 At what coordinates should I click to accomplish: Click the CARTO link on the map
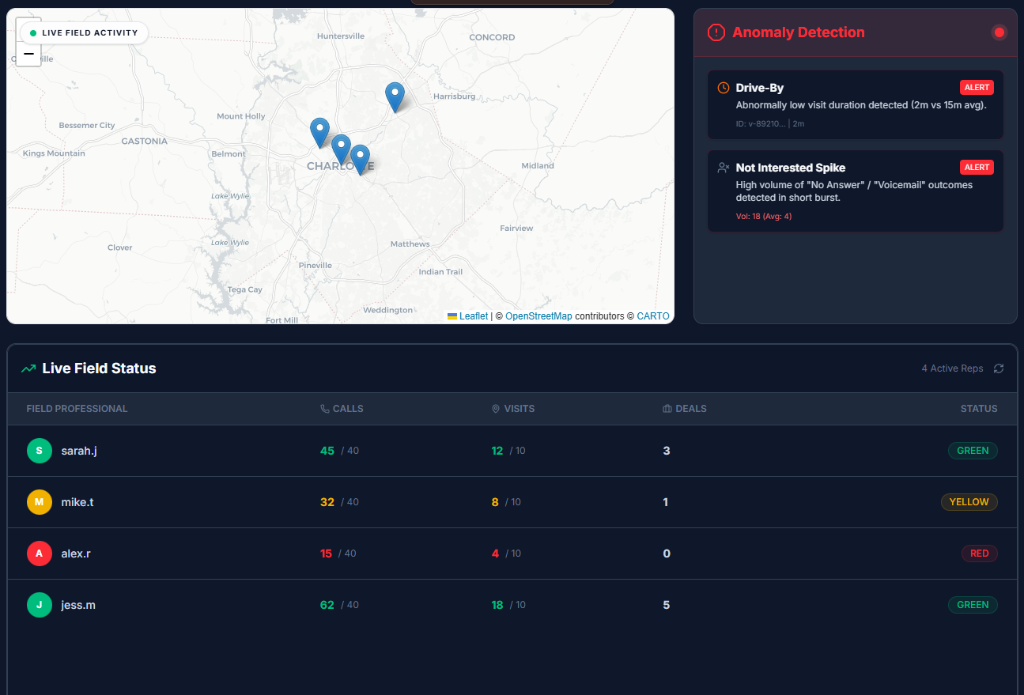[654, 315]
